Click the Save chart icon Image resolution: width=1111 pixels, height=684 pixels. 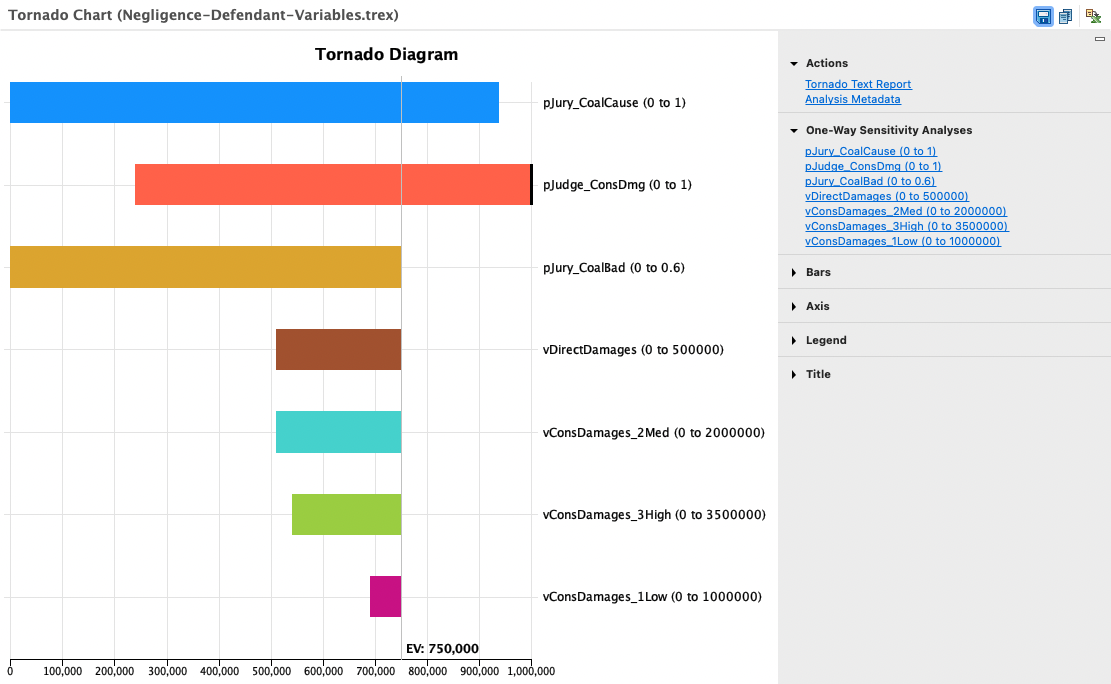point(1043,16)
